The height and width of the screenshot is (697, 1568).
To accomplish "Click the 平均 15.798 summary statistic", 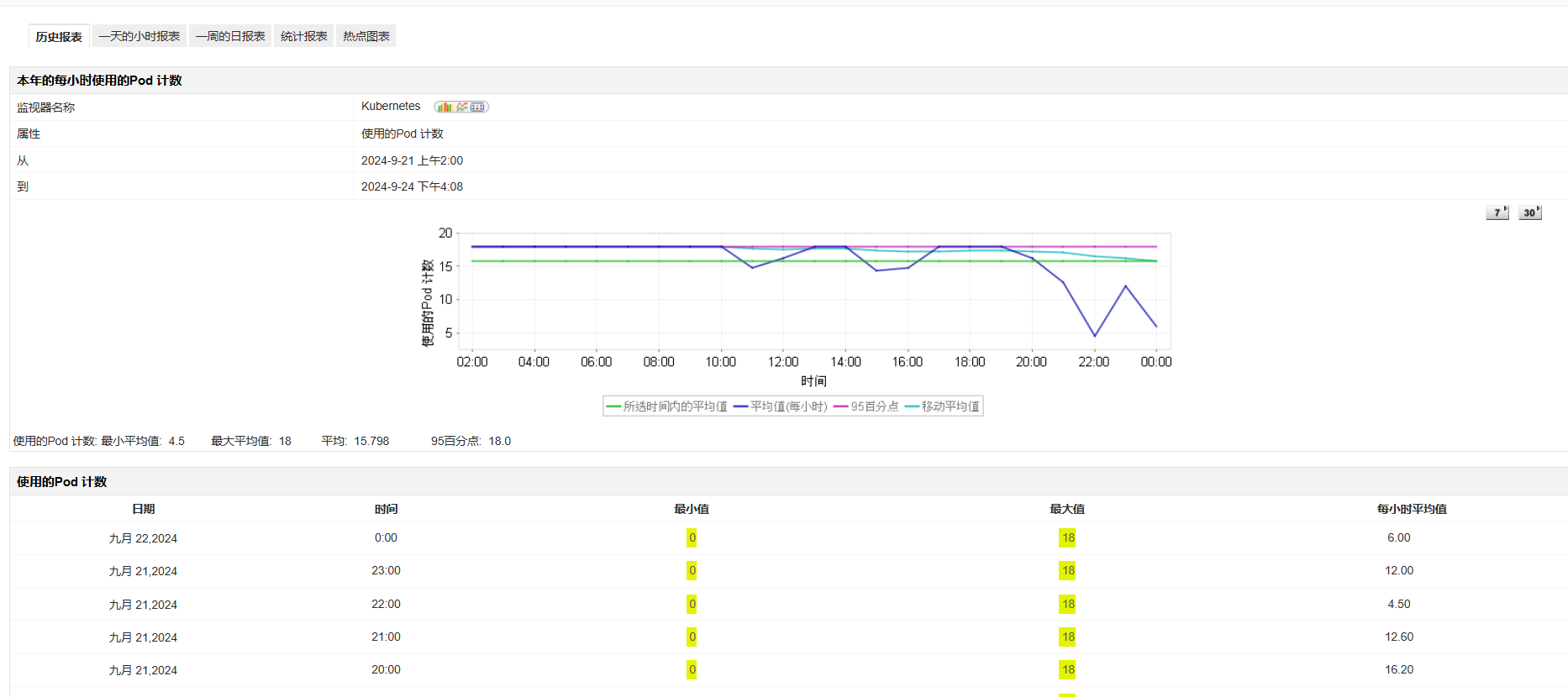I will coord(355,441).
